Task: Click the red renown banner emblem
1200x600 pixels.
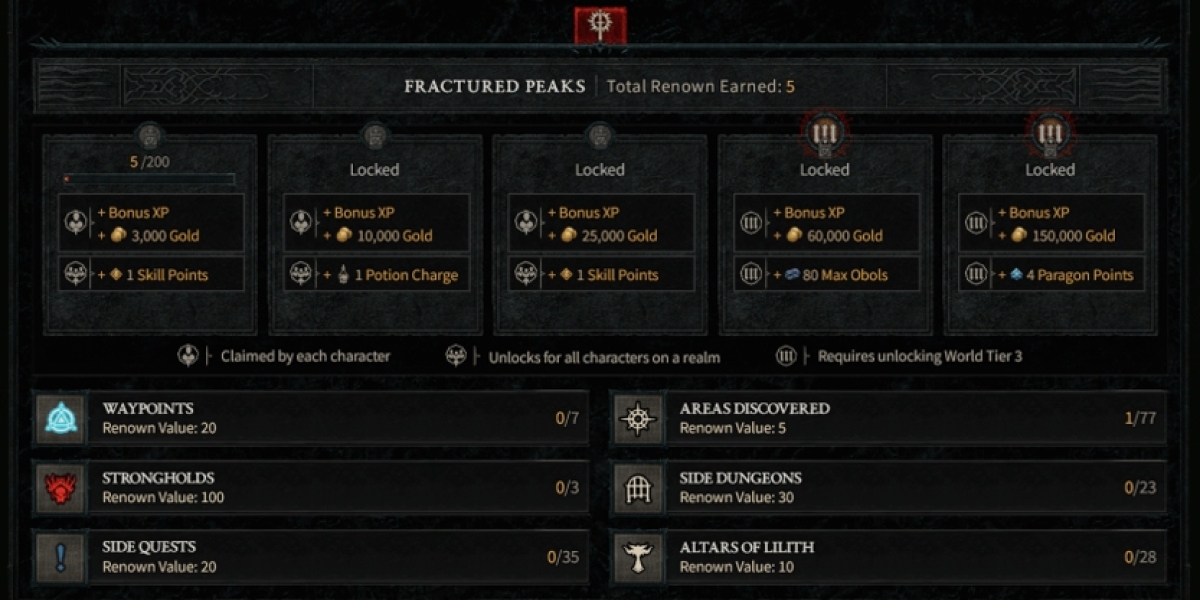Action: coord(600,24)
